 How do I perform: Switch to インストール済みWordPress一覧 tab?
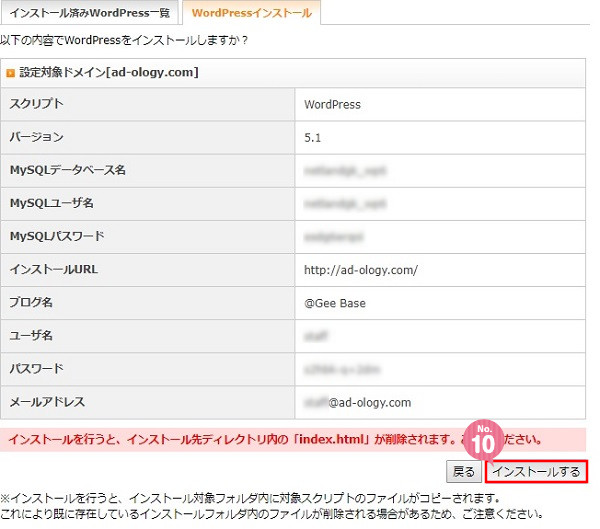click(x=90, y=13)
